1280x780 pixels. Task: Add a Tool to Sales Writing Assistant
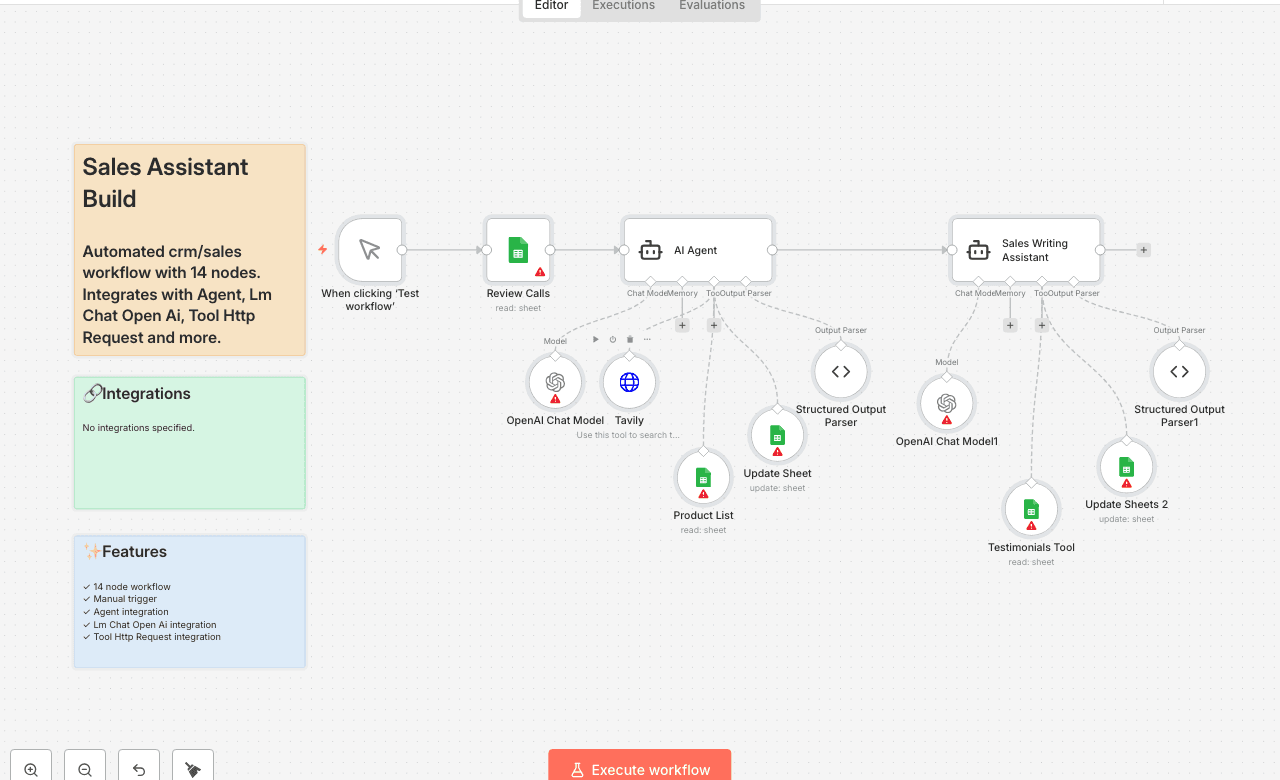point(1041,325)
